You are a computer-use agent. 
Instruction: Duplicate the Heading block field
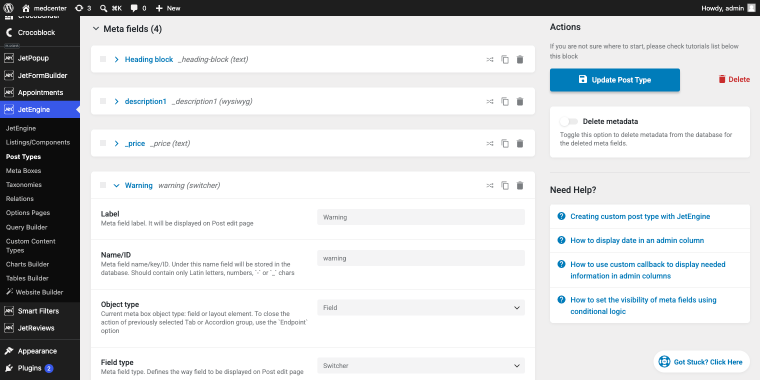click(x=505, y=60)
